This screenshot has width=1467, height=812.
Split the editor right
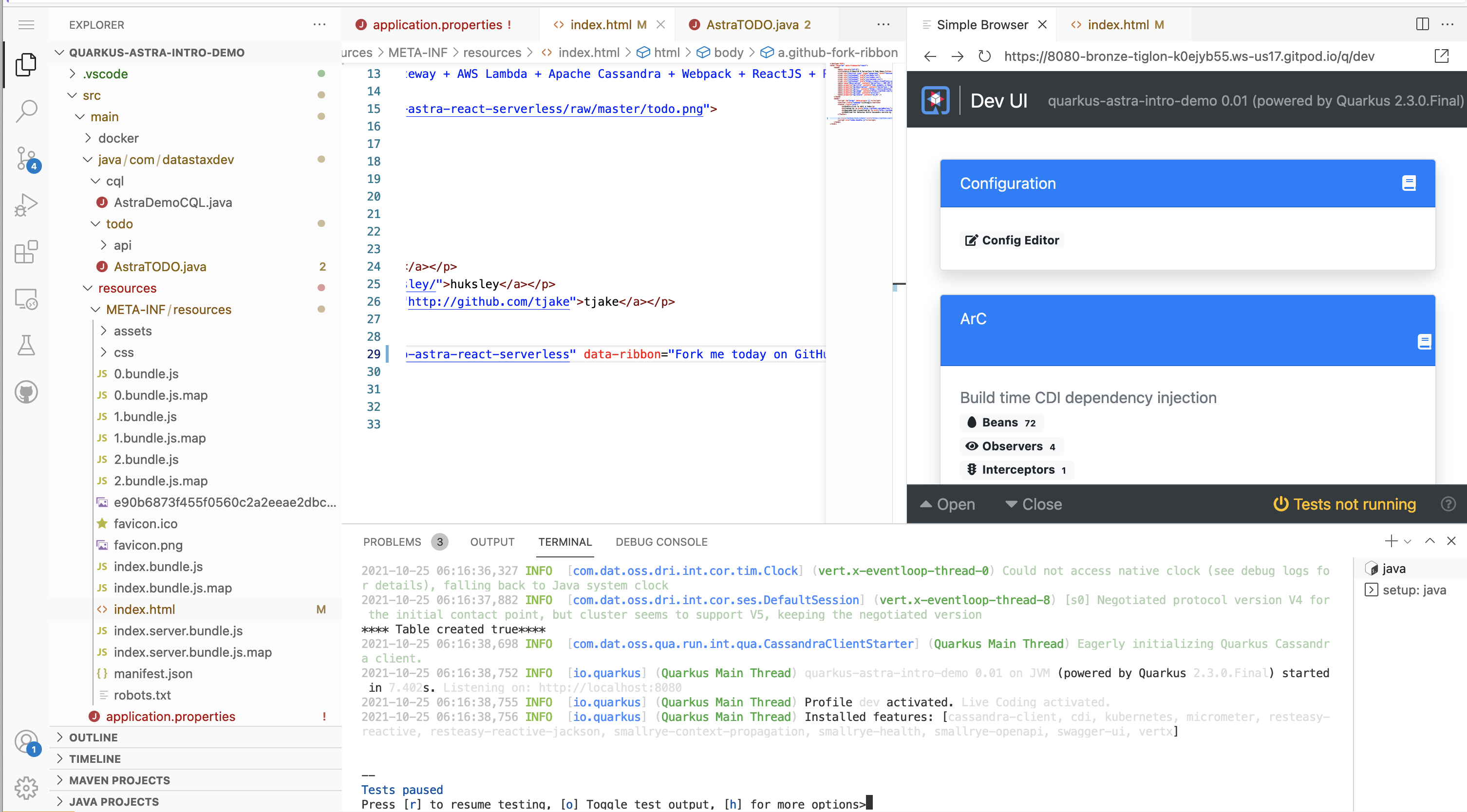[x=1422, y=24]
